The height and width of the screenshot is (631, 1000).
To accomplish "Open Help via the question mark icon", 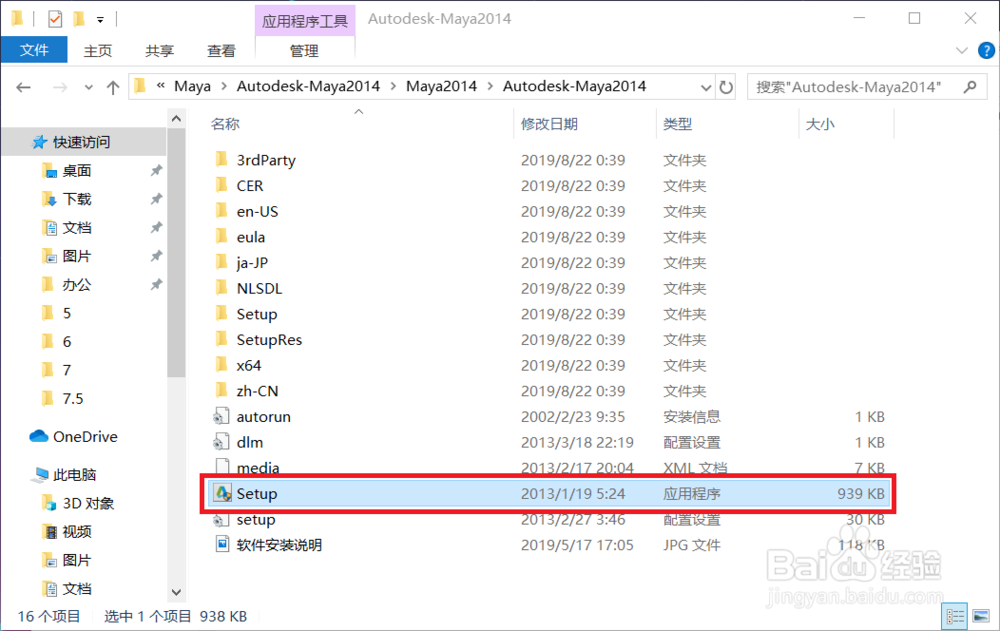I will click(x=988, y=50).
